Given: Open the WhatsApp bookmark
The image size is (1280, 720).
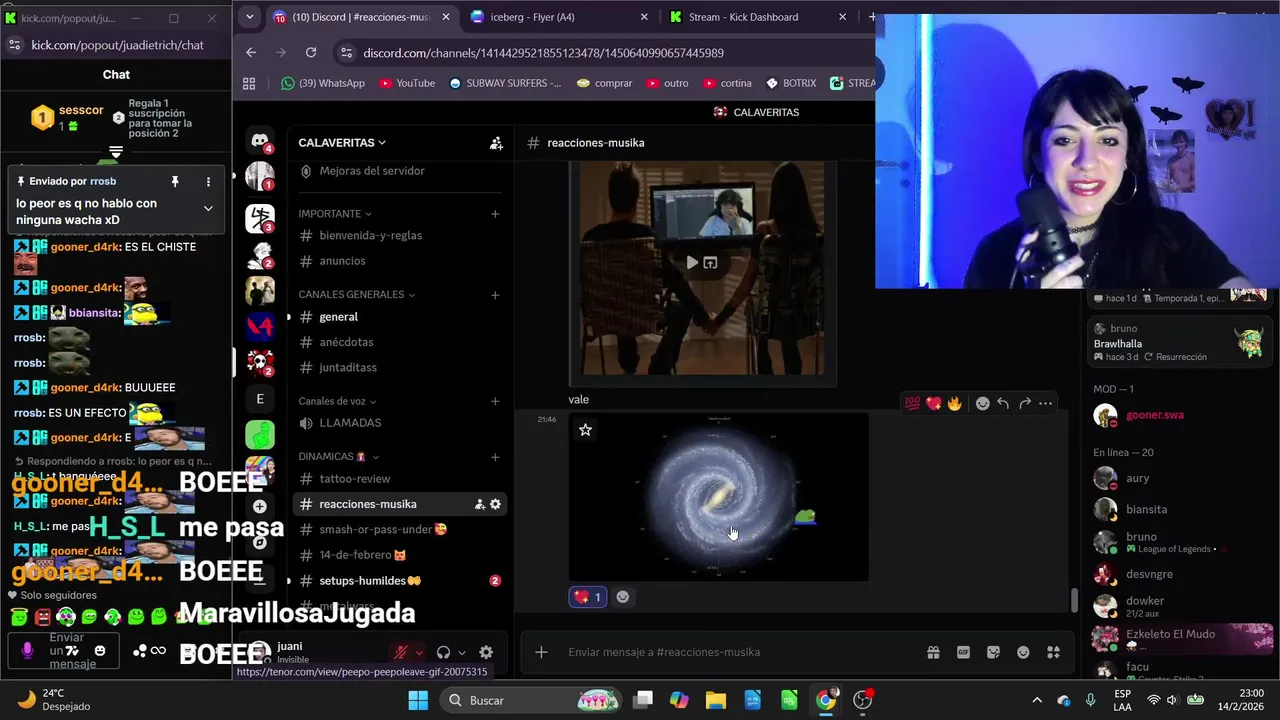Looking at the screenshot, I should point(322,83).
